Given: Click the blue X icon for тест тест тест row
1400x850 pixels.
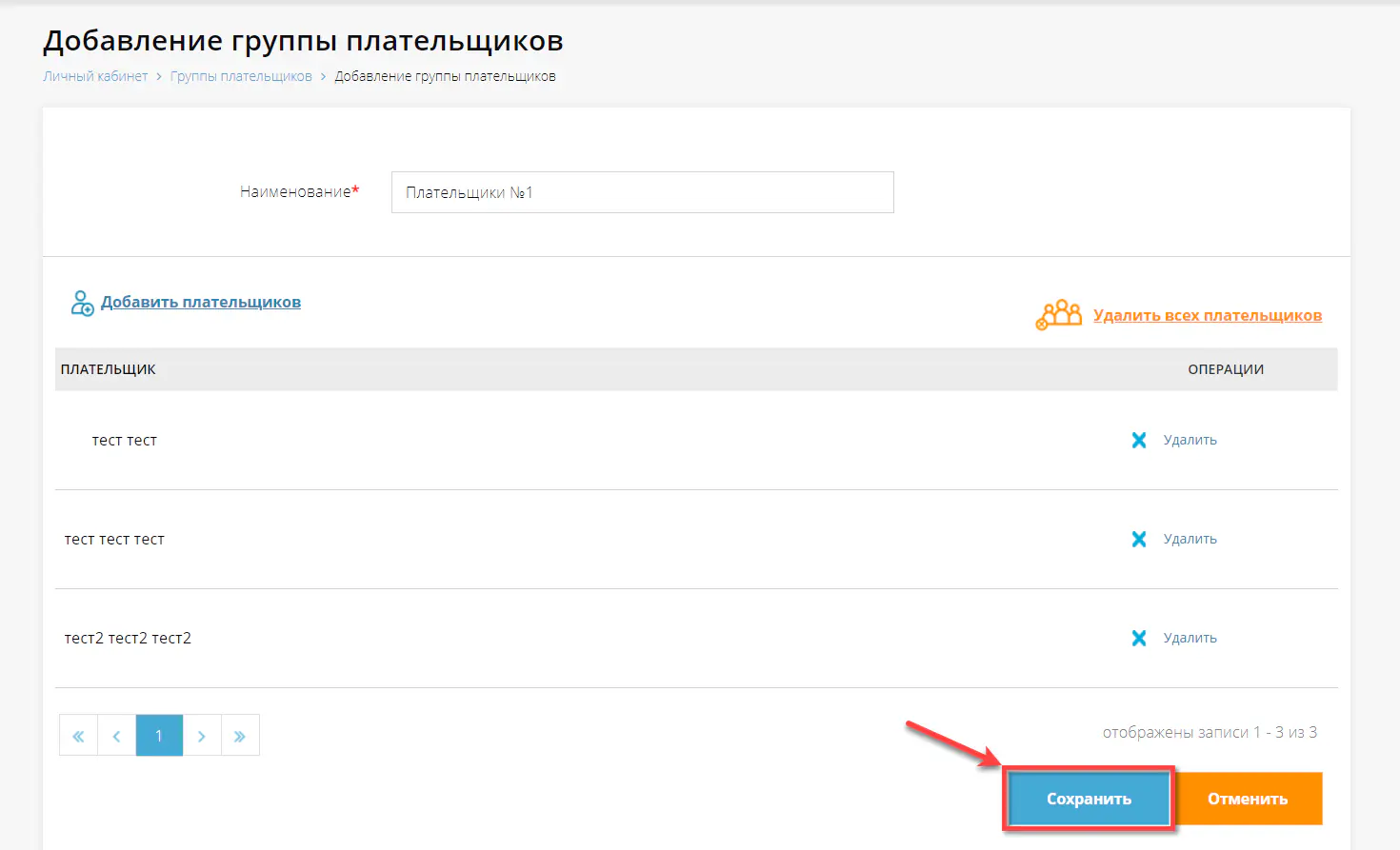Looking at the screenshot, I should (1139, 538).
